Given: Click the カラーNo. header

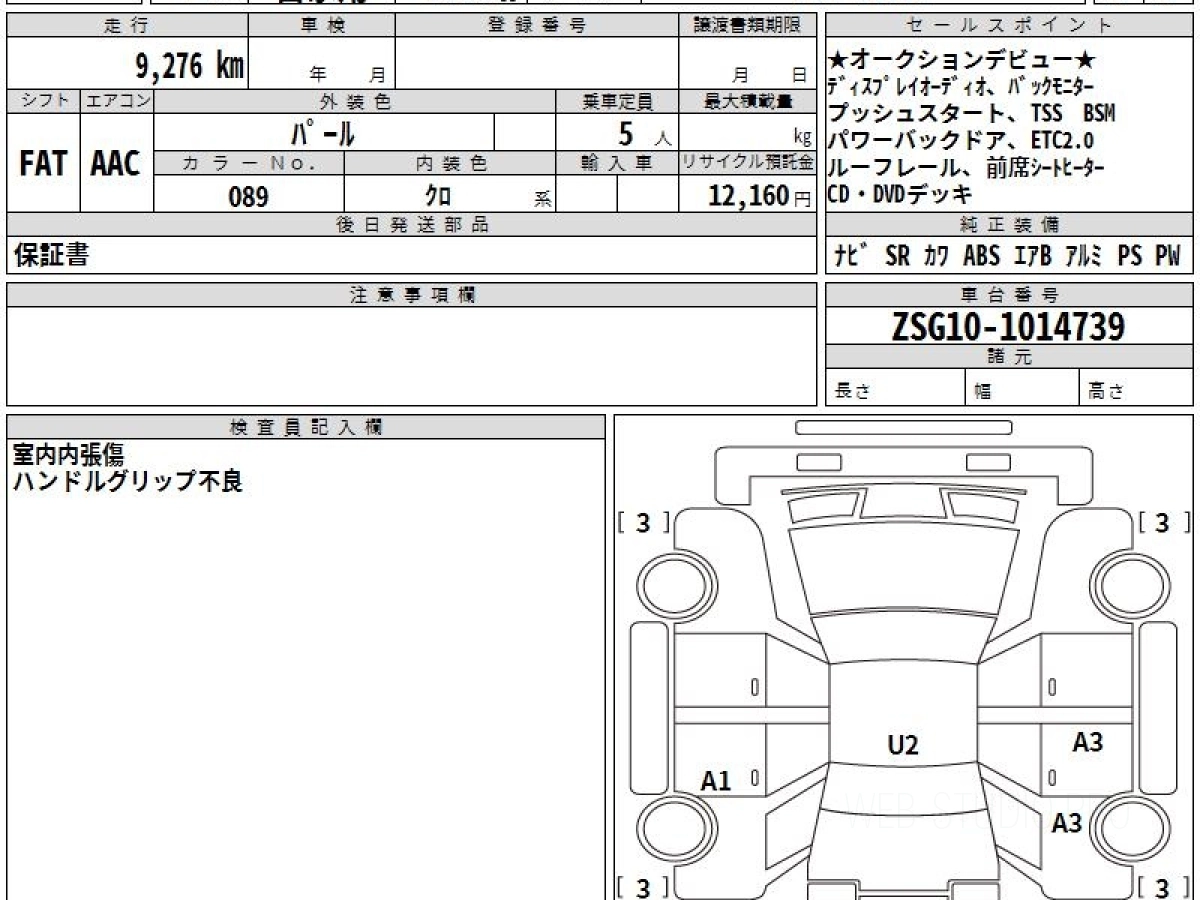Looking at the screenshot, I should coord(249,163).
